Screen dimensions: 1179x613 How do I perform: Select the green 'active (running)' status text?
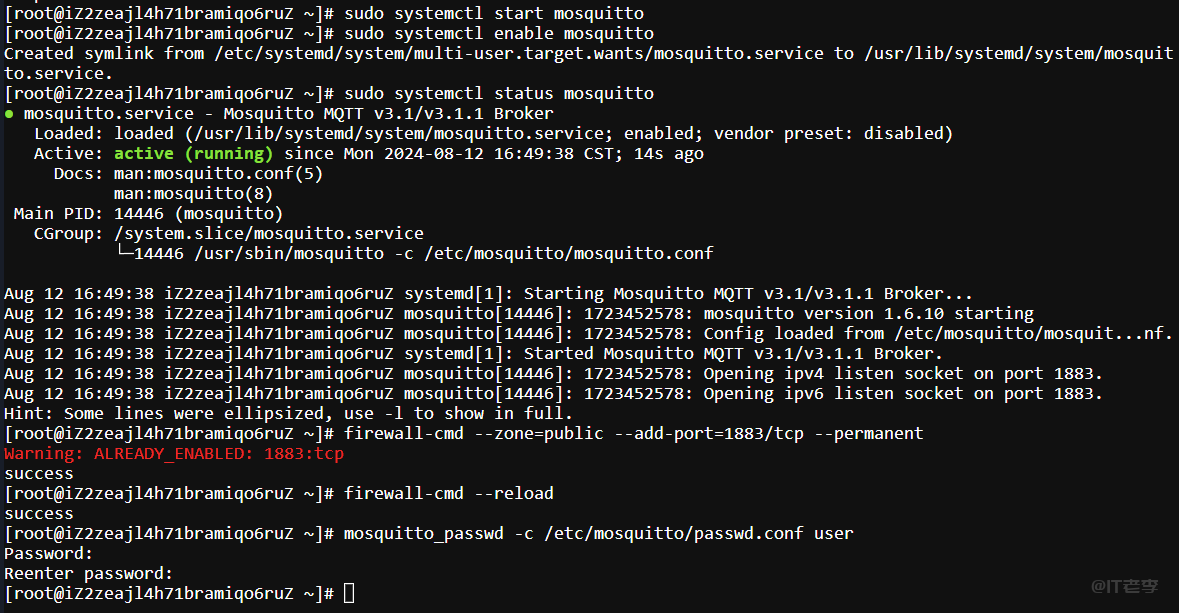[x=193, y=154]
